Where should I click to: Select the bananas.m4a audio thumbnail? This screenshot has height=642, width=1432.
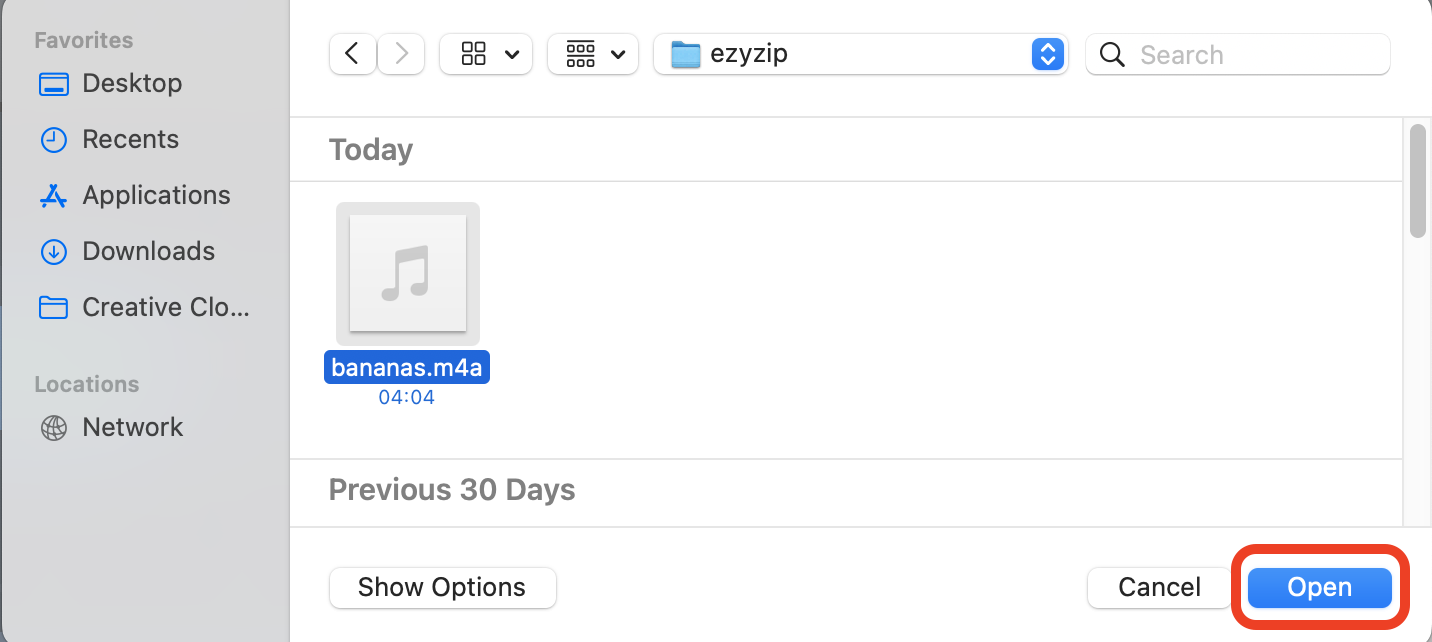(407, 273)
